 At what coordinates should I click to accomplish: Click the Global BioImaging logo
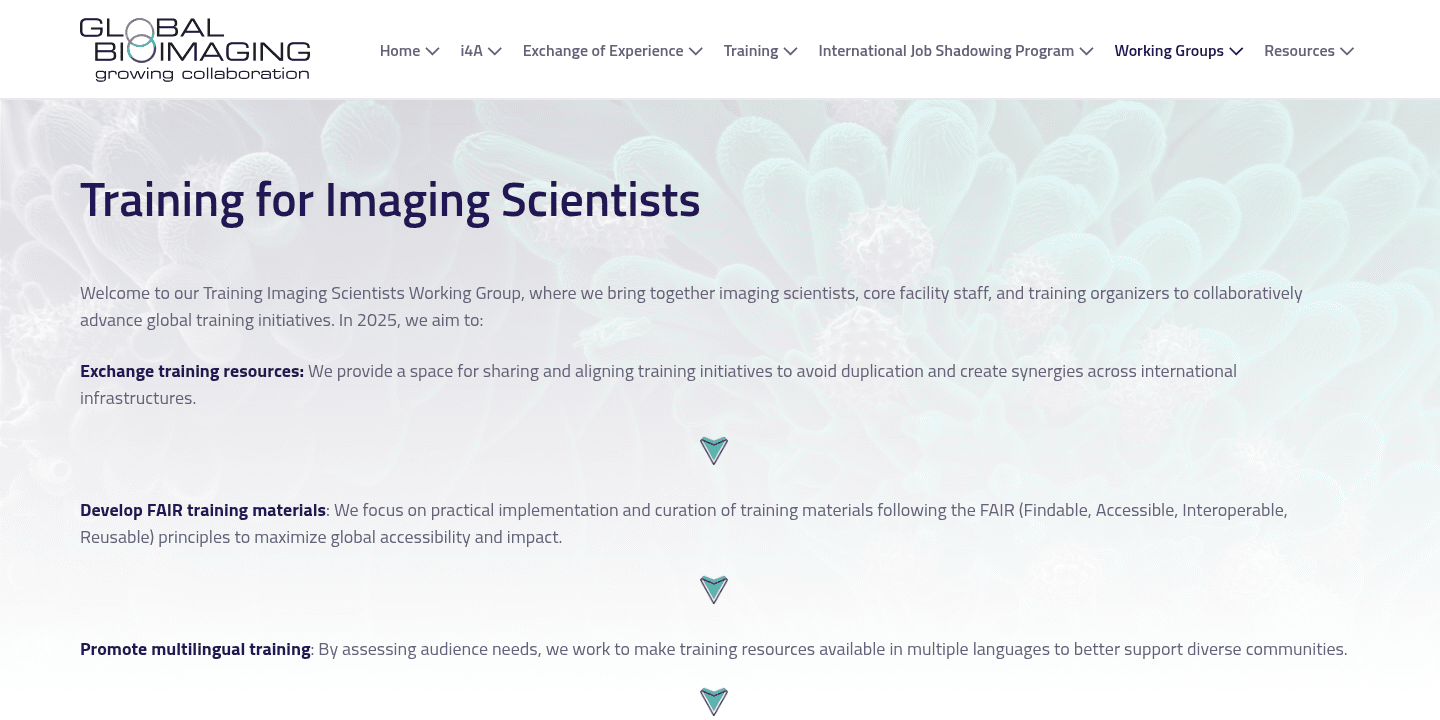[x=195, y=48]
